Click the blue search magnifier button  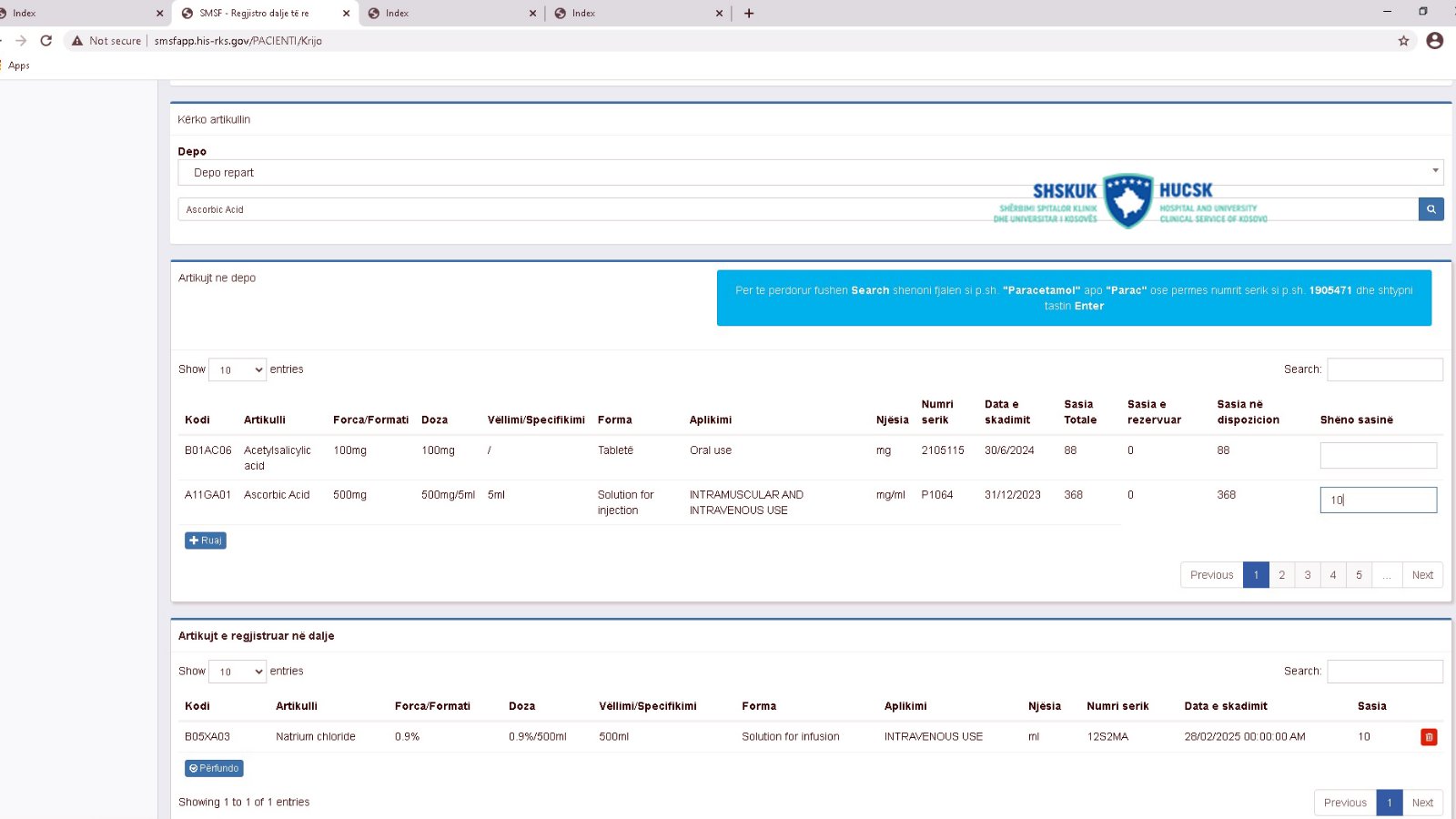[x=1431, y=209]
